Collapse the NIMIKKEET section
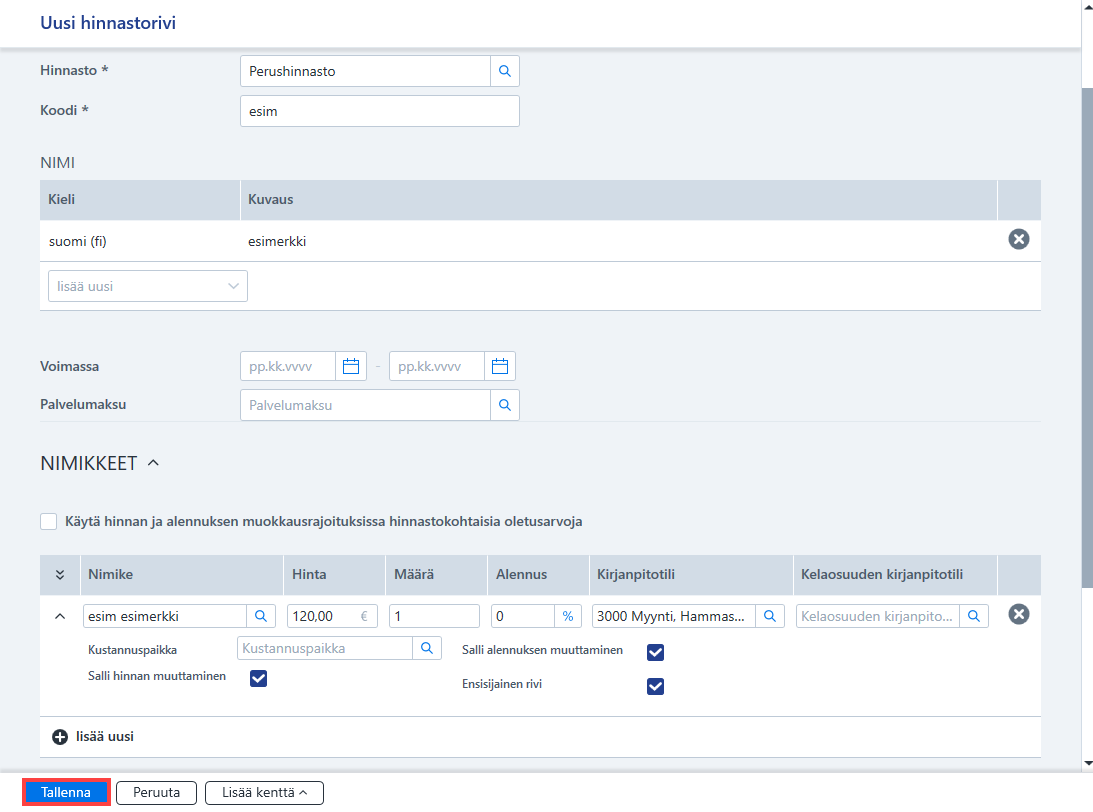 tap(153, 463)
